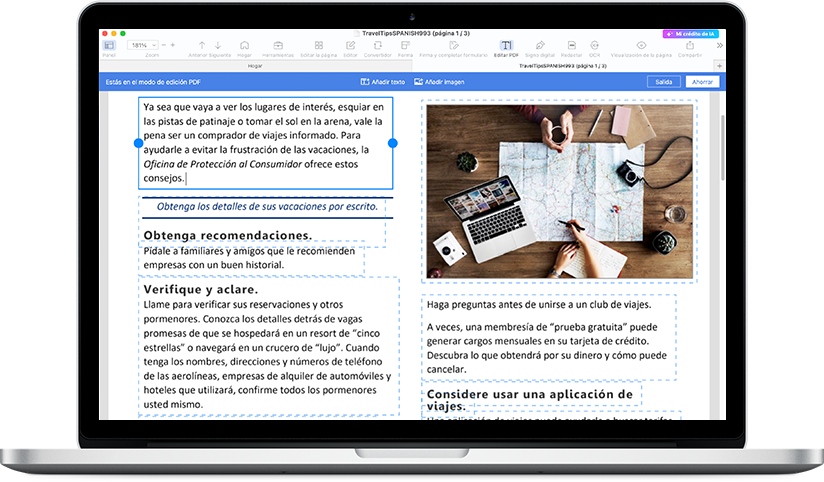Click the right resize handle of selected text box
The image size is (824, 482).
(x=393, y=143)
